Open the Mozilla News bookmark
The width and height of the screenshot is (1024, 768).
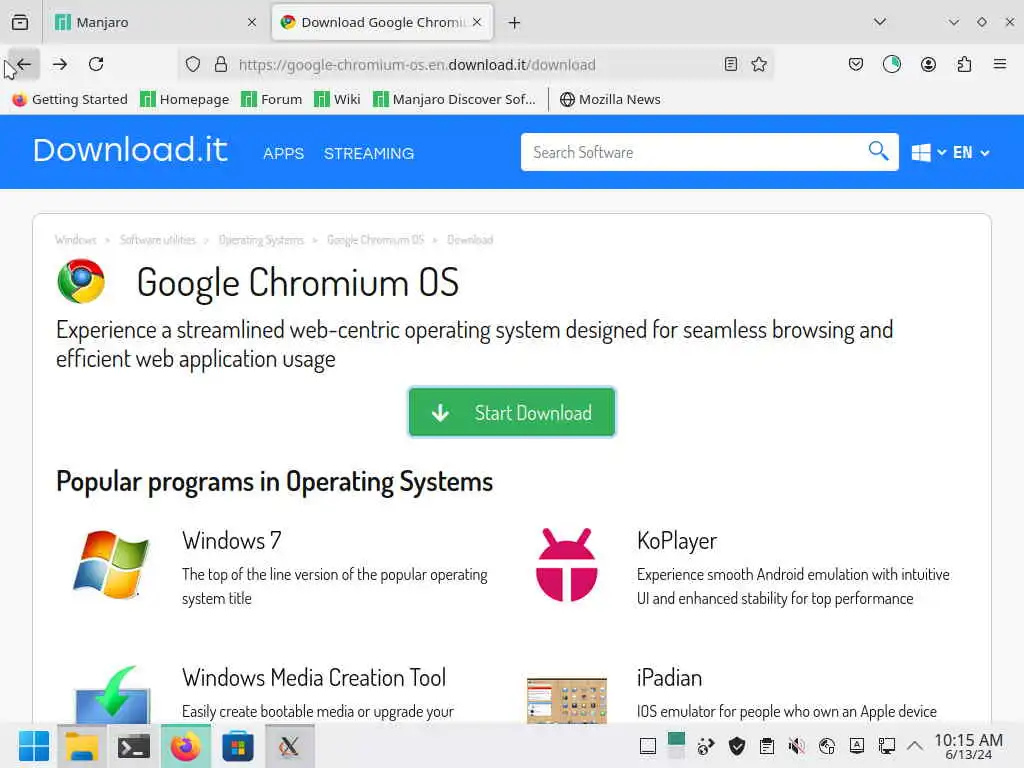pos(611,99)
